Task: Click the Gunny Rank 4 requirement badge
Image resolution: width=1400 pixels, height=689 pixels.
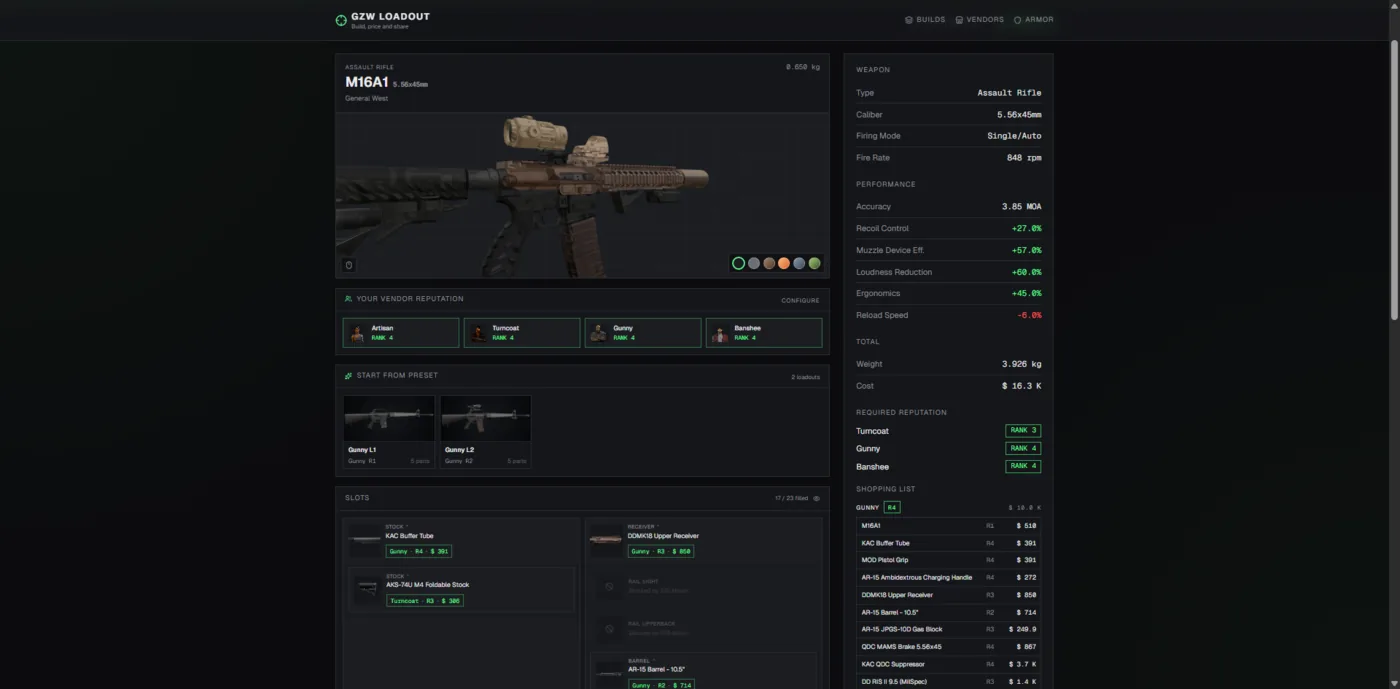Action: point(1023,449)
